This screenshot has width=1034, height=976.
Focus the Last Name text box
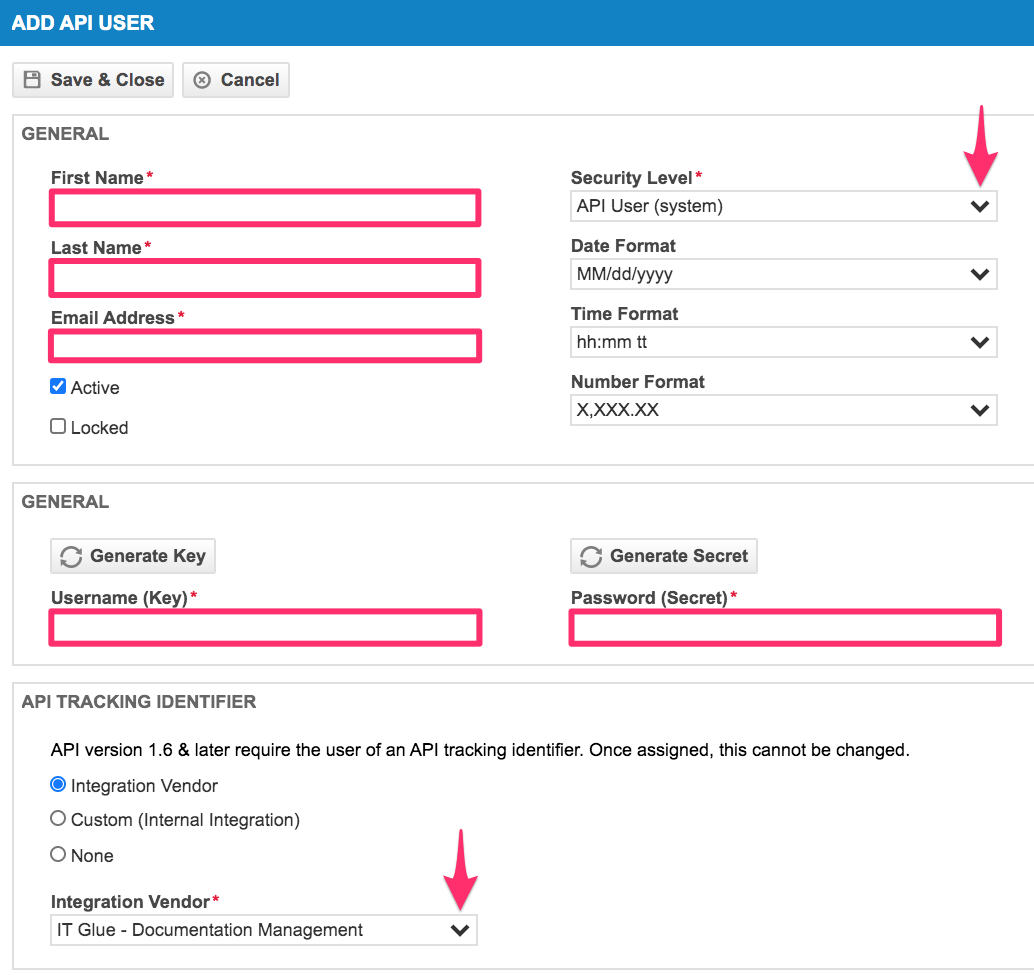265,278
